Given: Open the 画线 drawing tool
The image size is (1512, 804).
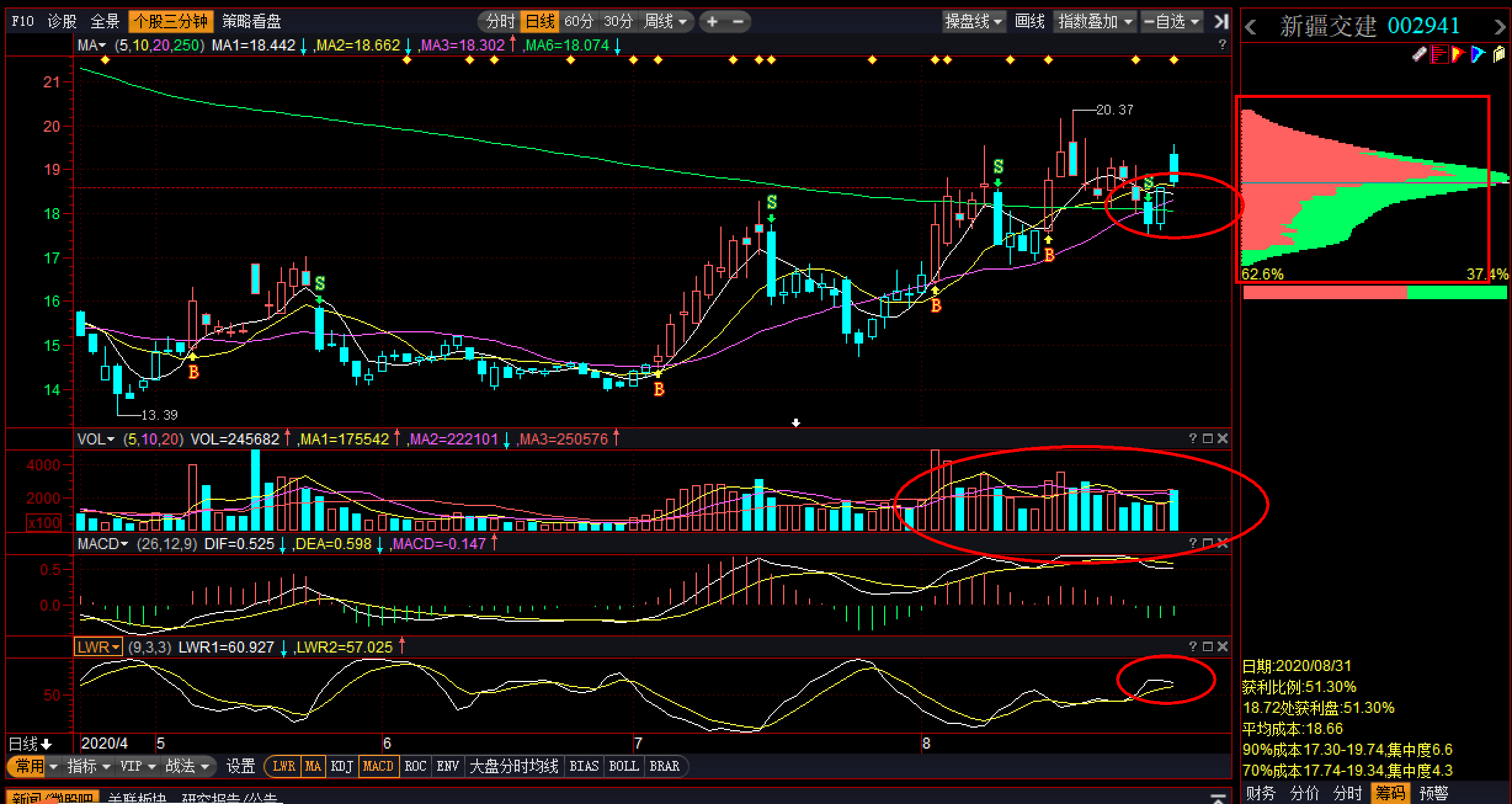Looking at the screenshot, I should (1029, 22).
